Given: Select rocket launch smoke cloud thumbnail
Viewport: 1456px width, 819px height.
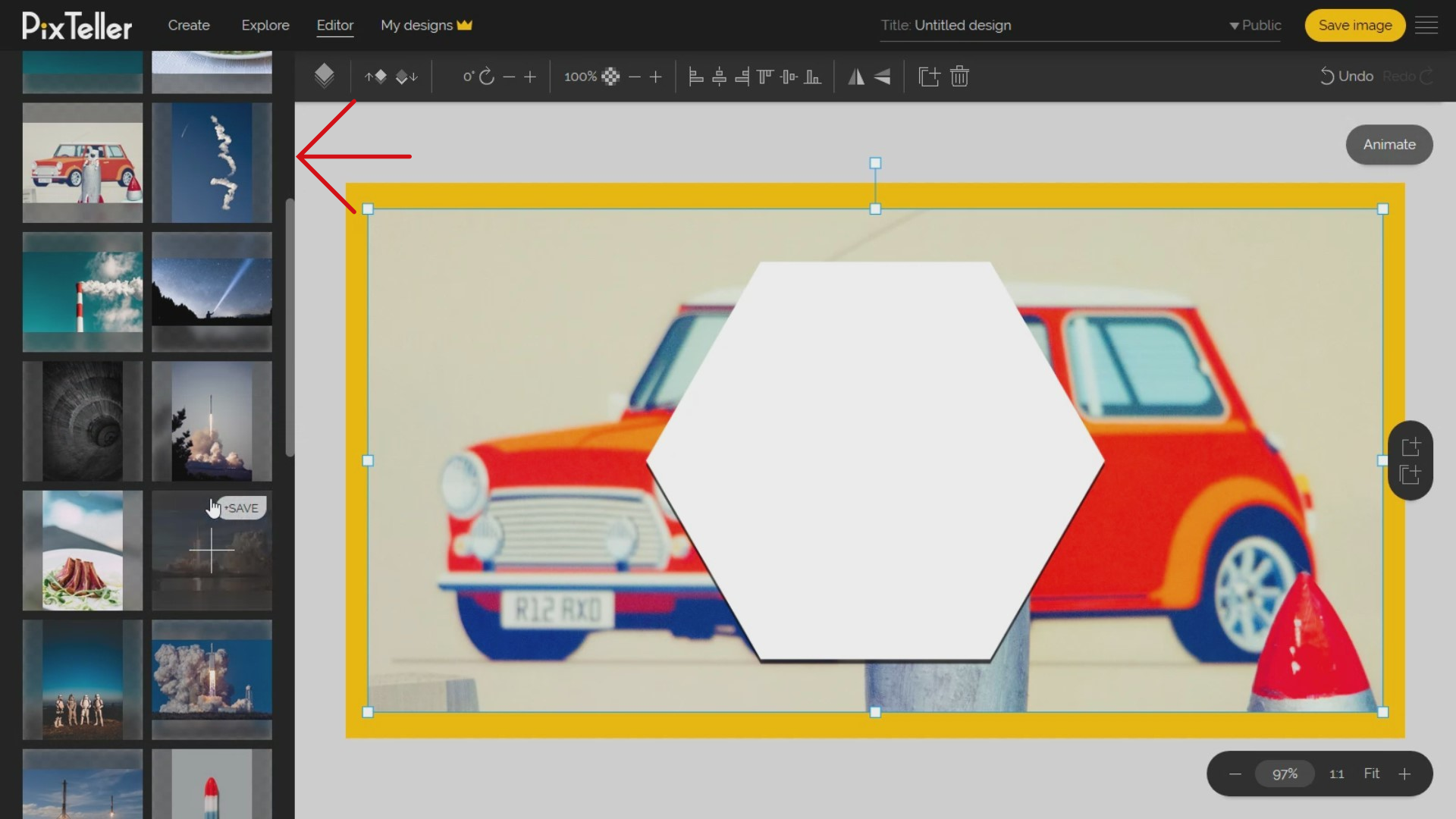Looking at the screenshot, I should [x=212, y=679].
